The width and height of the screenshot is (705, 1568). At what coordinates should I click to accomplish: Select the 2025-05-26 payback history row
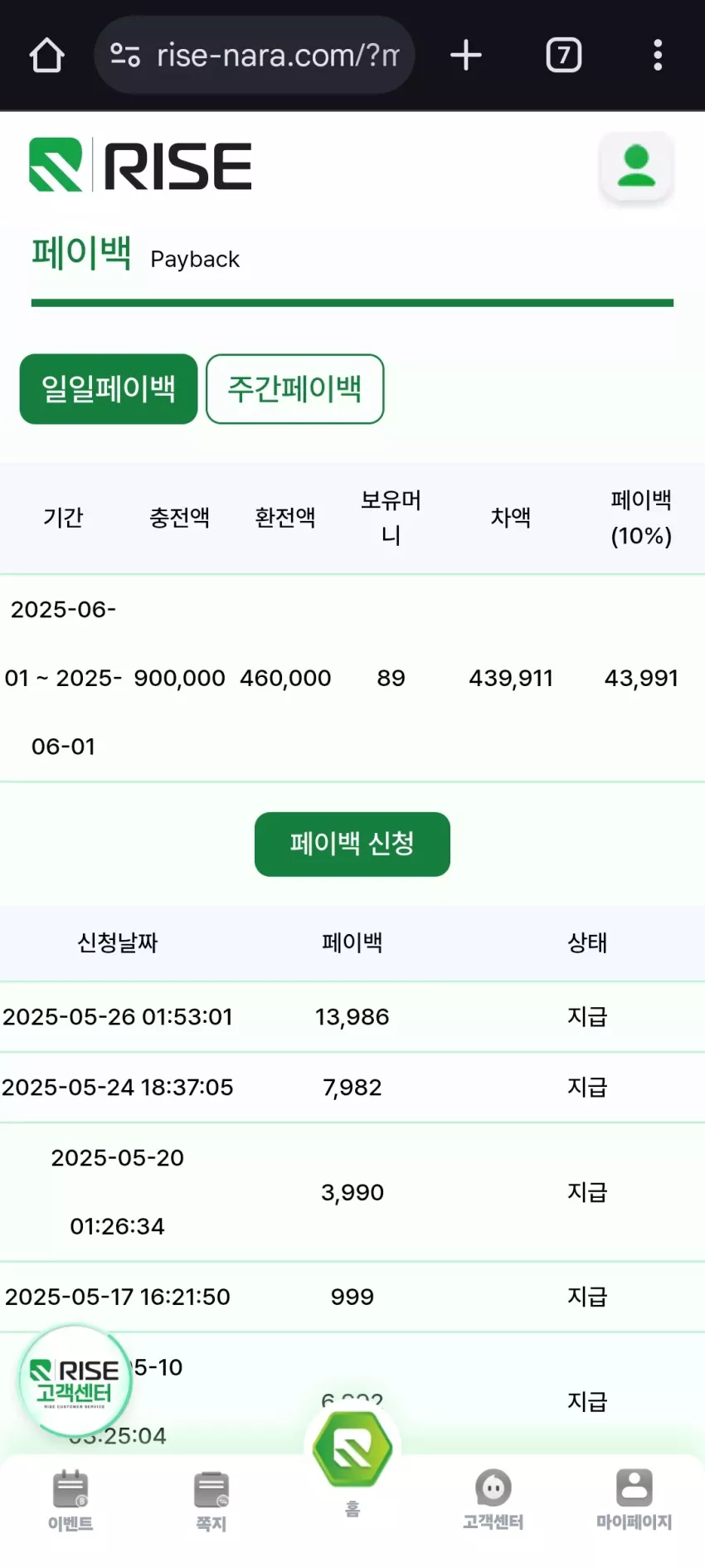[352, 1017]
